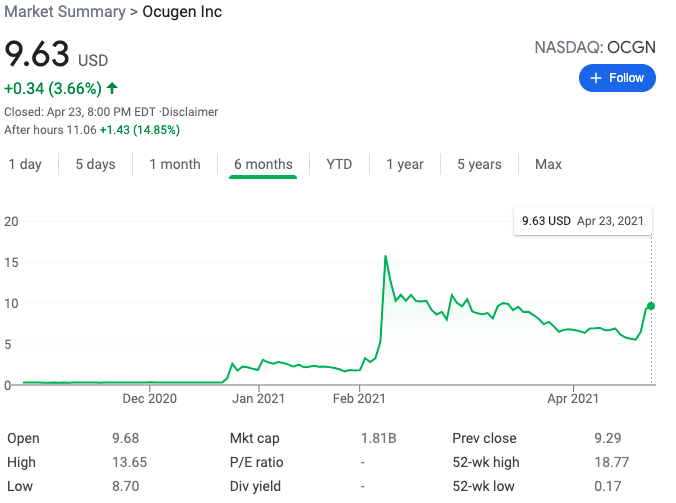Click the Low value 8.70

(x=125, y=487)
